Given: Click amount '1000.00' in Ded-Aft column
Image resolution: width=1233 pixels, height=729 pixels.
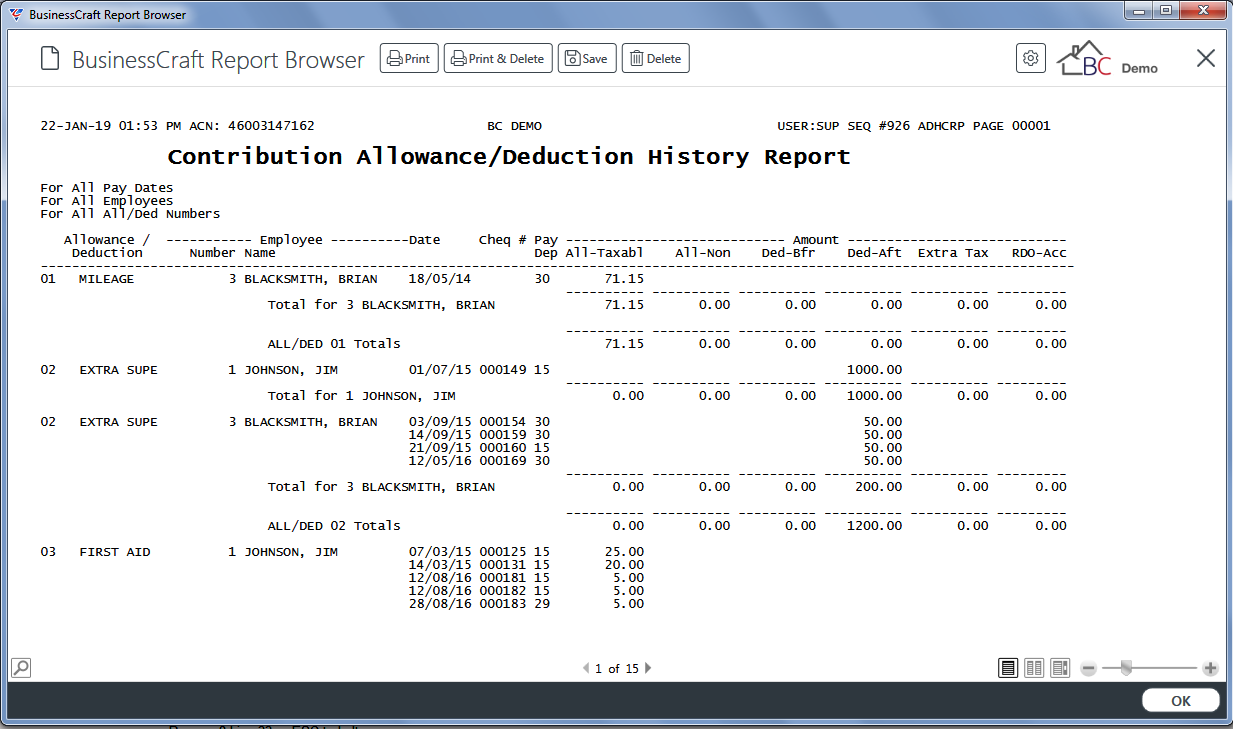Looking at the screenshot, I should coord(874,370).
